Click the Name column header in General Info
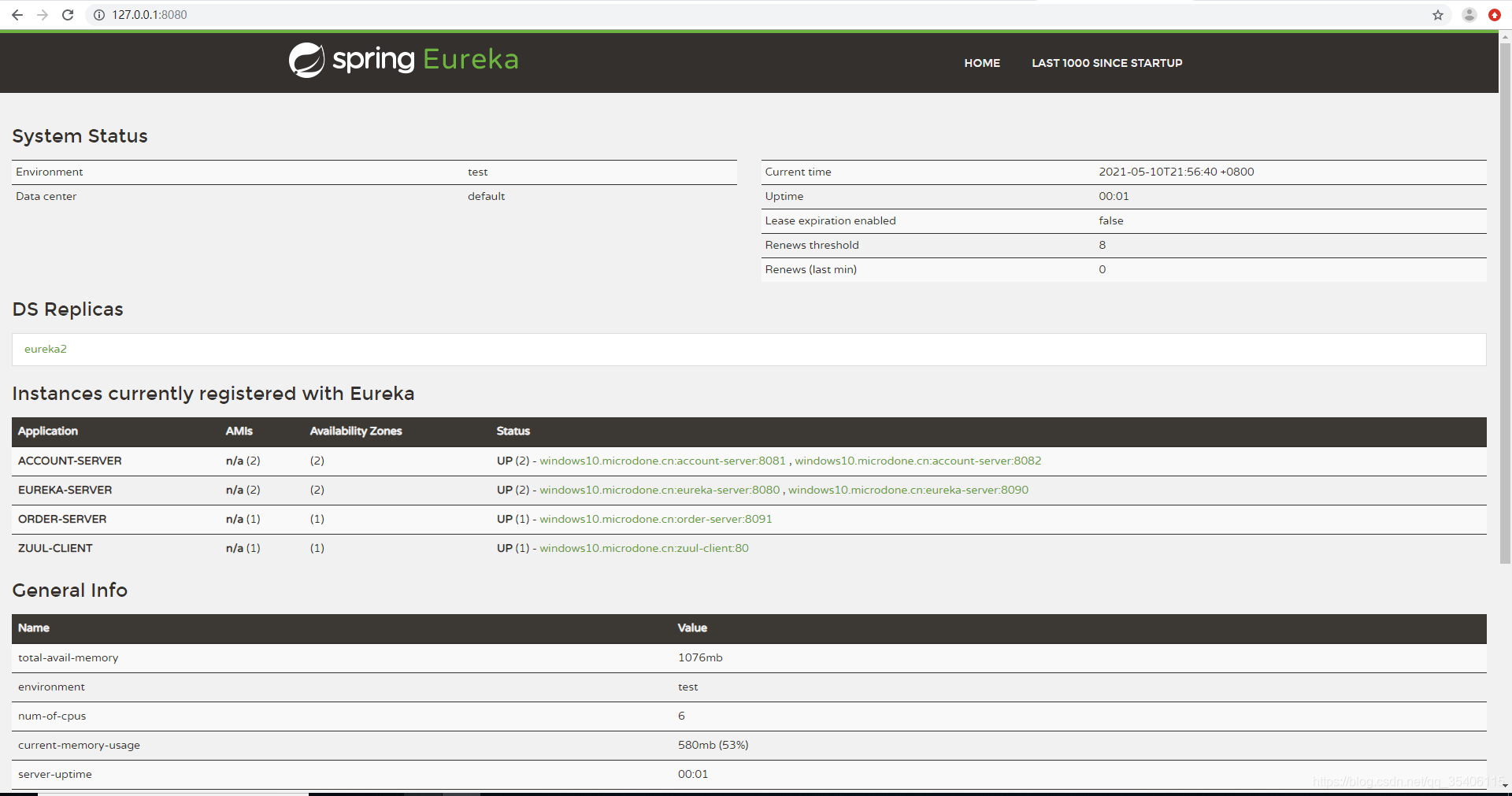 pos(34,628)
